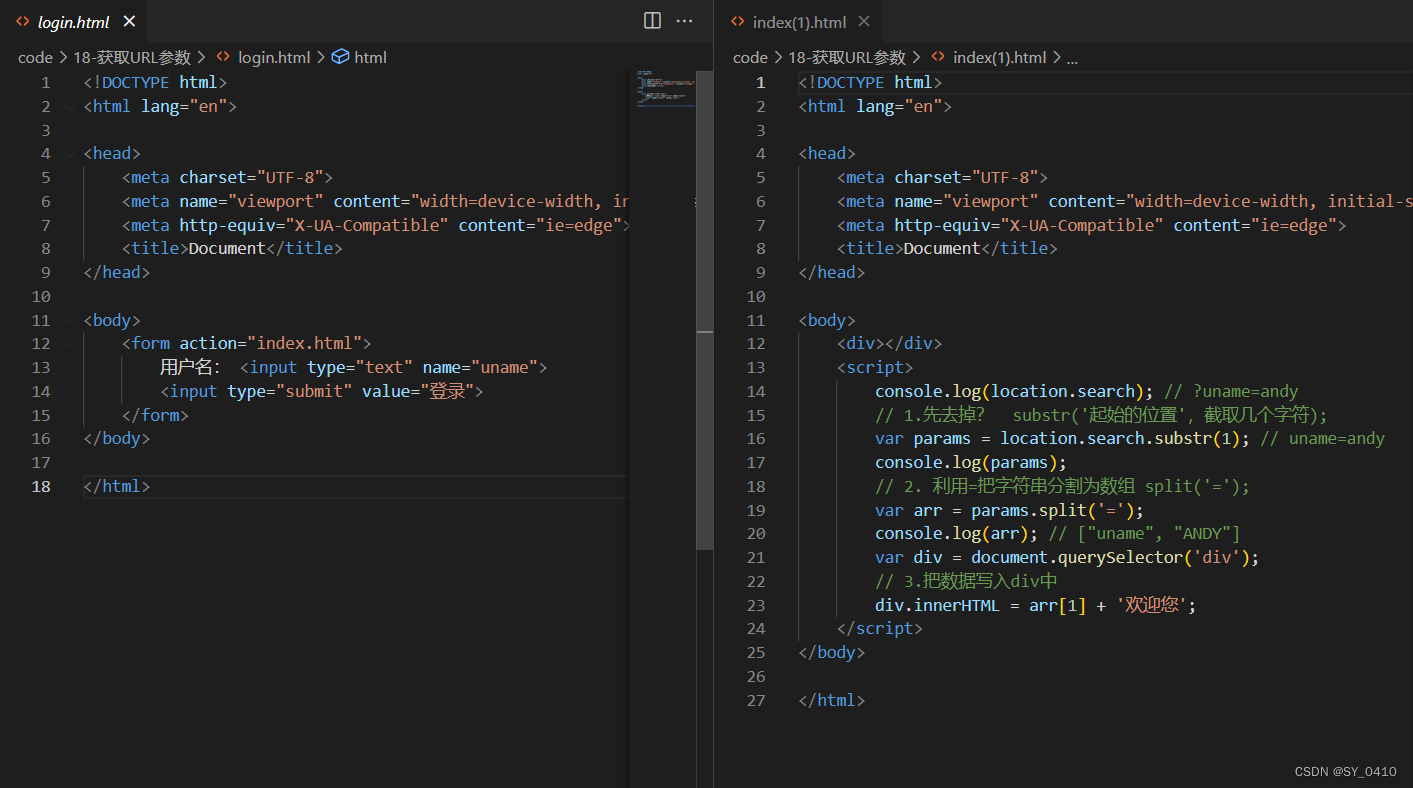1413x788 pixels.
Task: Click closing </script> tag in index(1).html
Action: coord(880,628)
